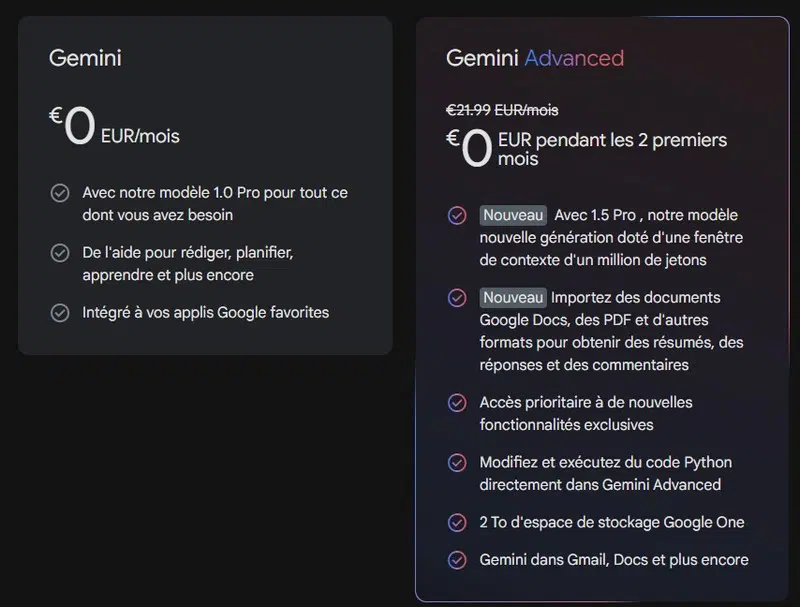
Task: Click the checkmark next to "Accès prioritaire" feature
Action: tap(457, 403)
